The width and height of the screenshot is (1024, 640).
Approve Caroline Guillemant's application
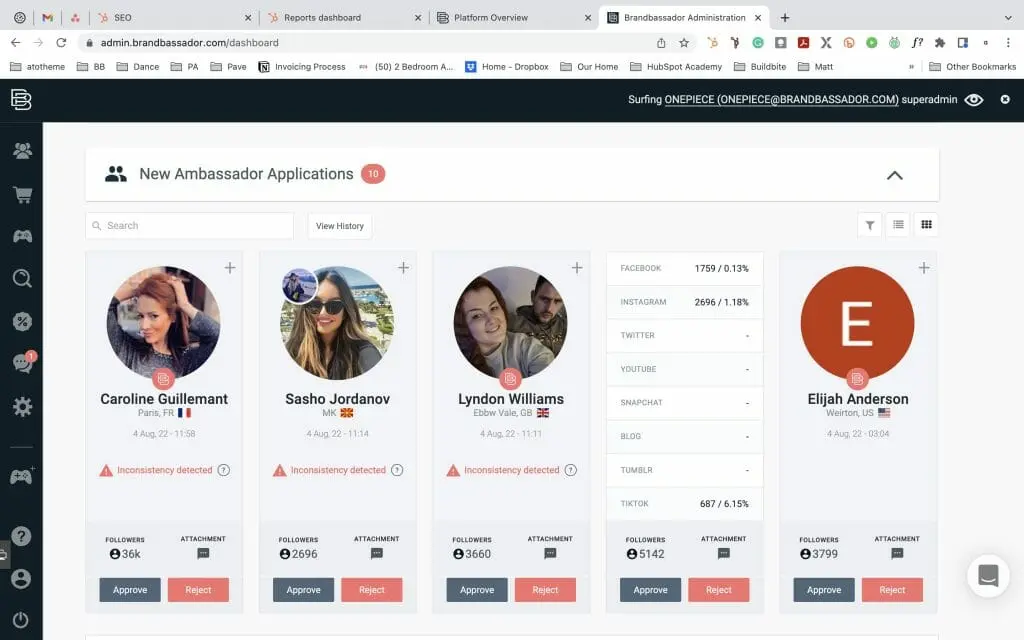click(x=130, y=590)
